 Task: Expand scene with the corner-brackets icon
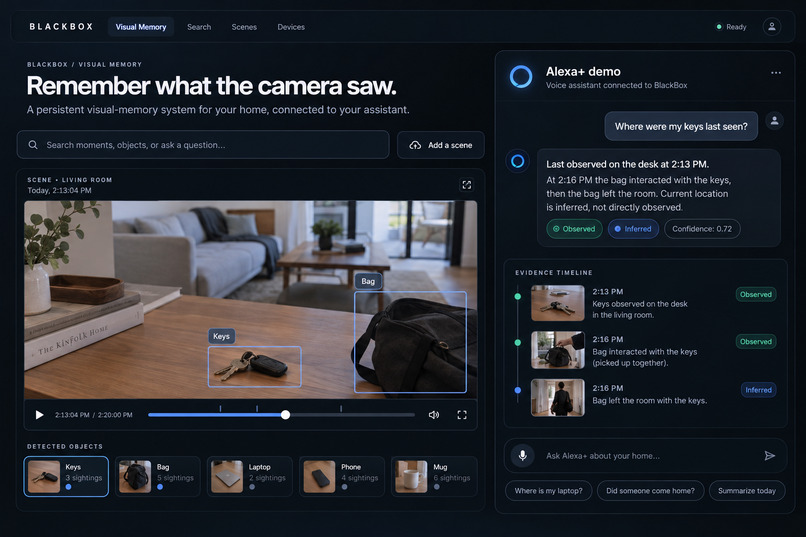click(466, 185)
